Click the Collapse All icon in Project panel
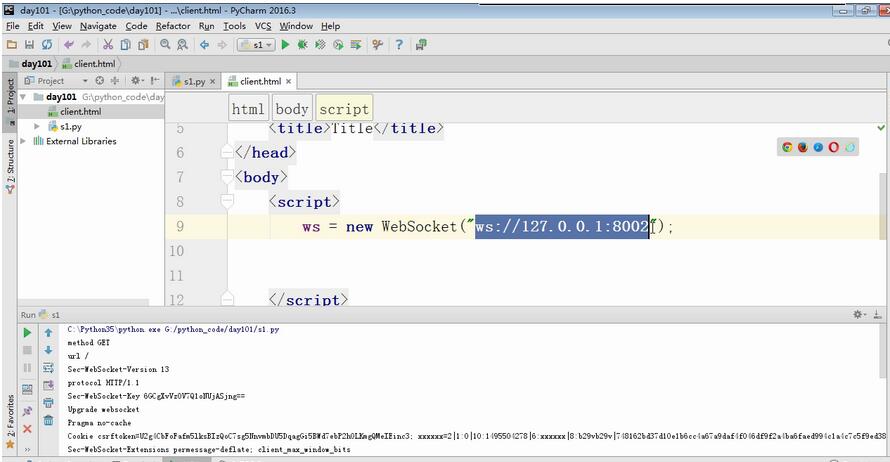The image size is (890, 462). [x=115, y=81]
